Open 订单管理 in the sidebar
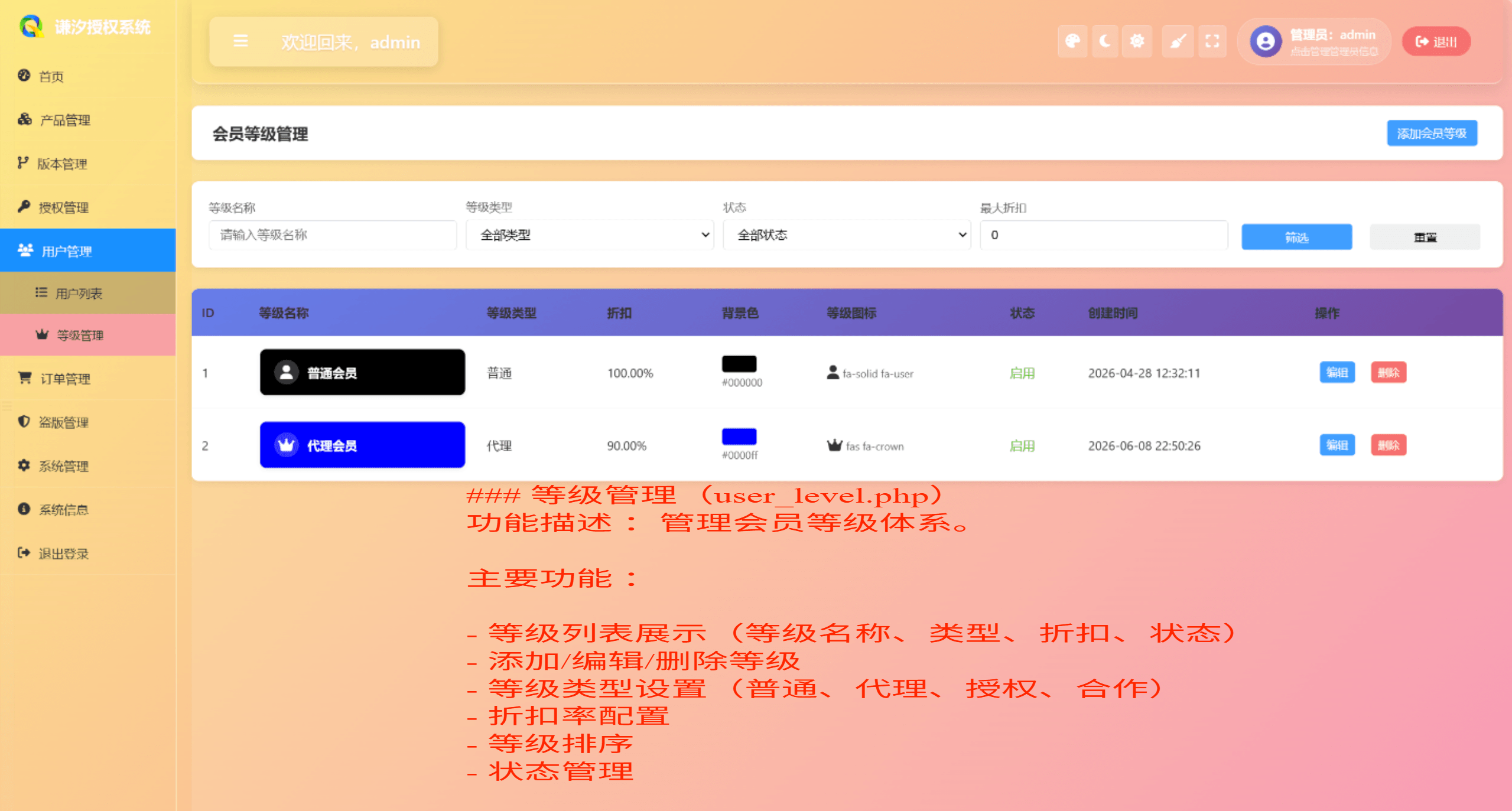Screen dimensions: 1512x811 click(88, 378)
